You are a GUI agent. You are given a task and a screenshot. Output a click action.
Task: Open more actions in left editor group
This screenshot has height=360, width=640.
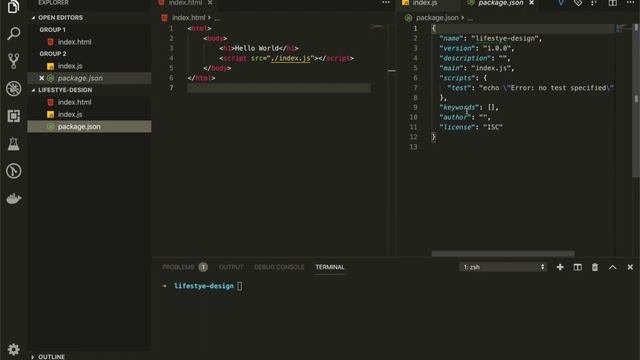[x=386, y=2]
